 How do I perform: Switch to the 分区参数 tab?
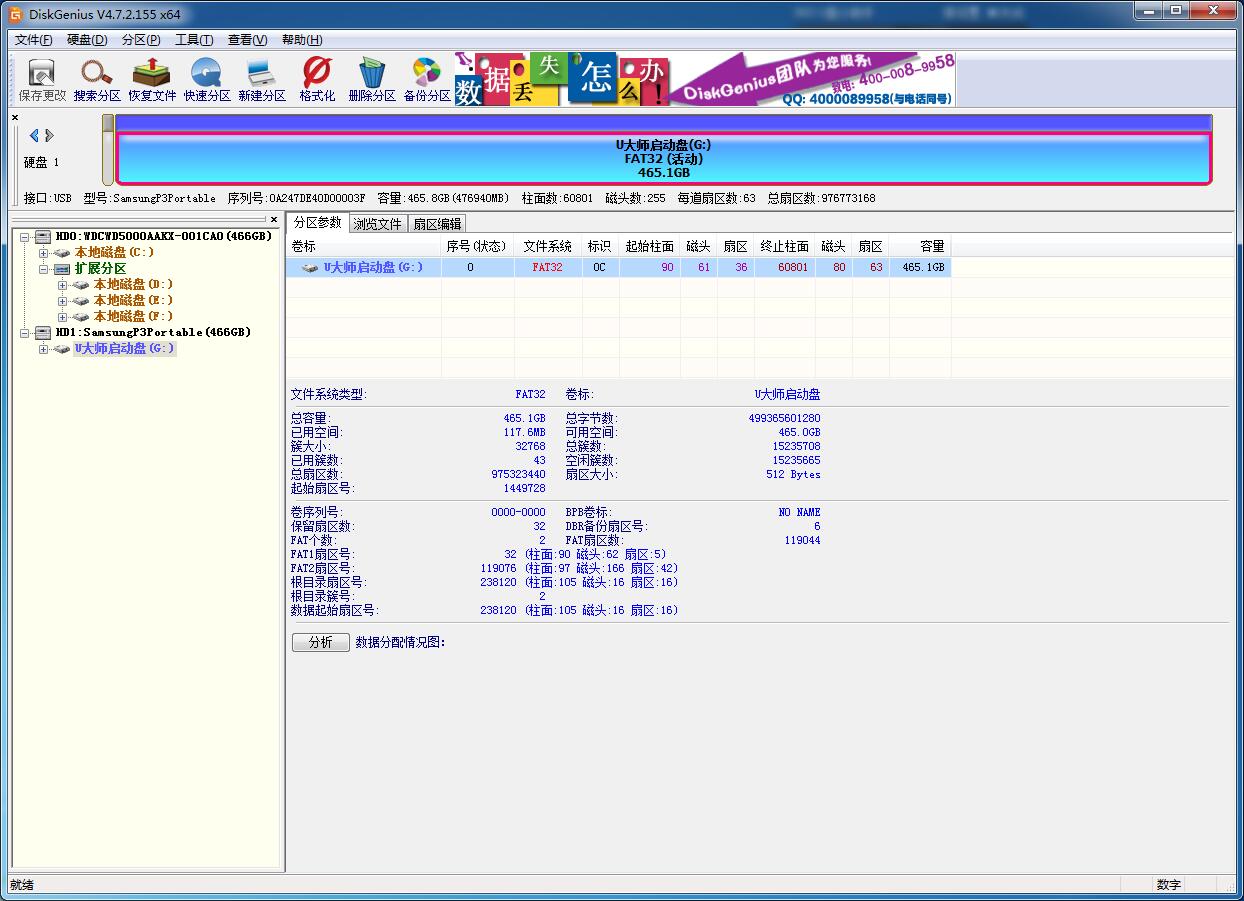317,222
